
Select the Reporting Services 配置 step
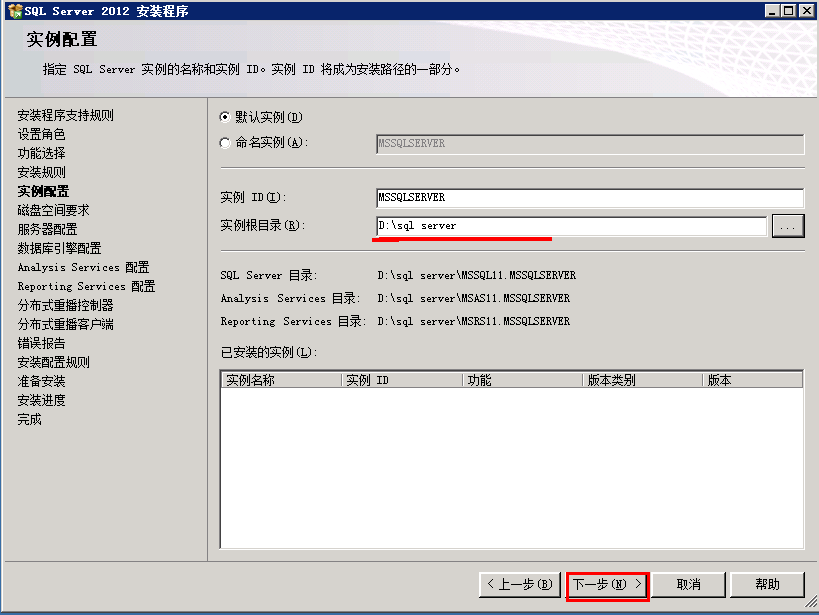pyautogui.click(x=86, y=286)
